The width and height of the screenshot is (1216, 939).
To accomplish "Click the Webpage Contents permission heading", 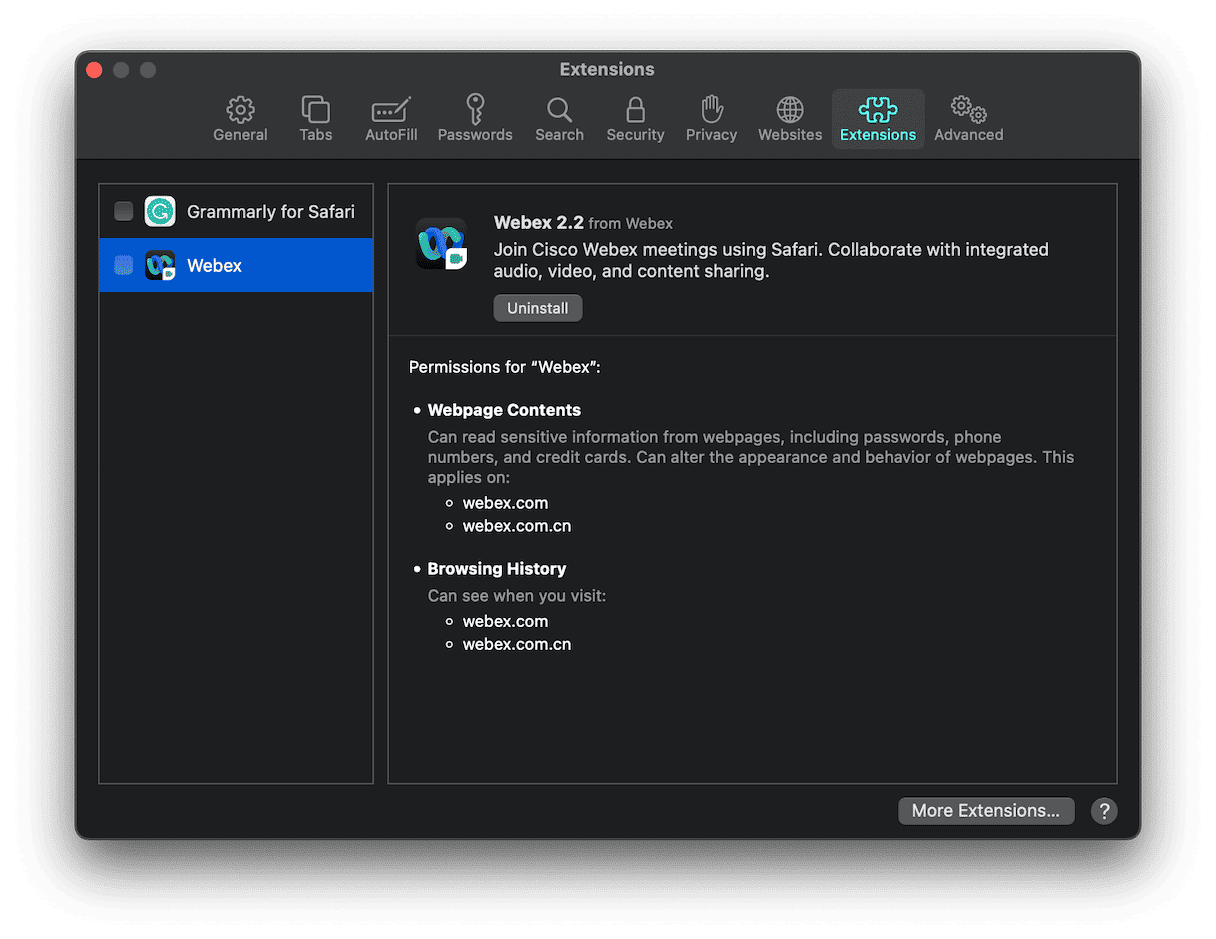I will (504, 410).
